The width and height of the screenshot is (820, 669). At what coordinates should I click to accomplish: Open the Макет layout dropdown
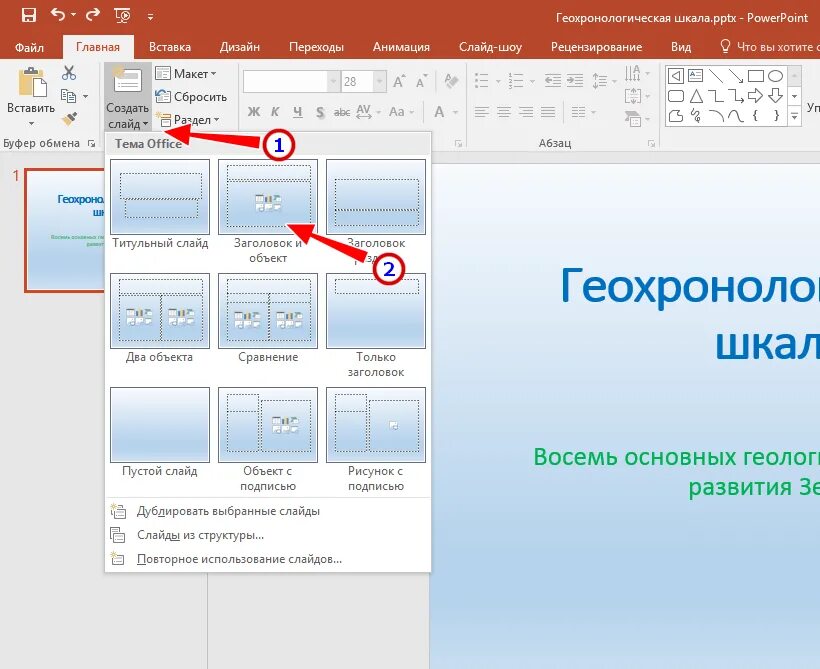click(186, 74)
